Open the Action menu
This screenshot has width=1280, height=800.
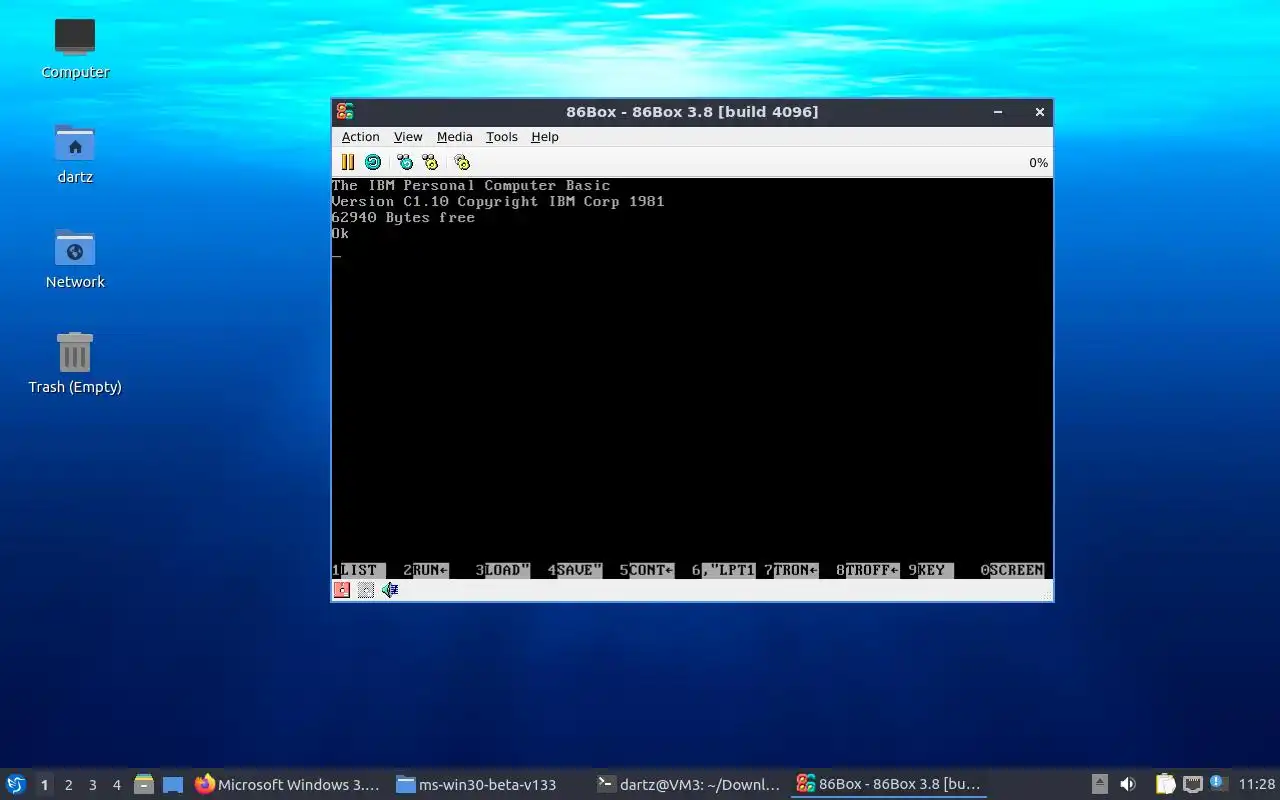[360, 137]
